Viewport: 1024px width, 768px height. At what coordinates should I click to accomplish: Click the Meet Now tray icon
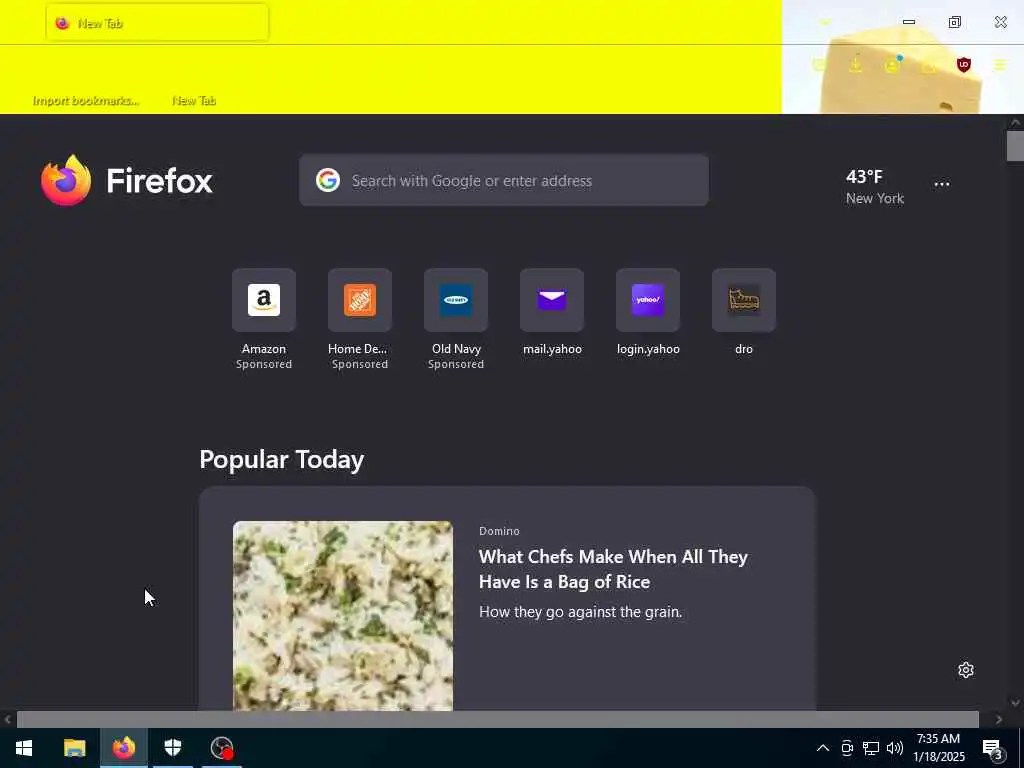(x=847, y=748)
